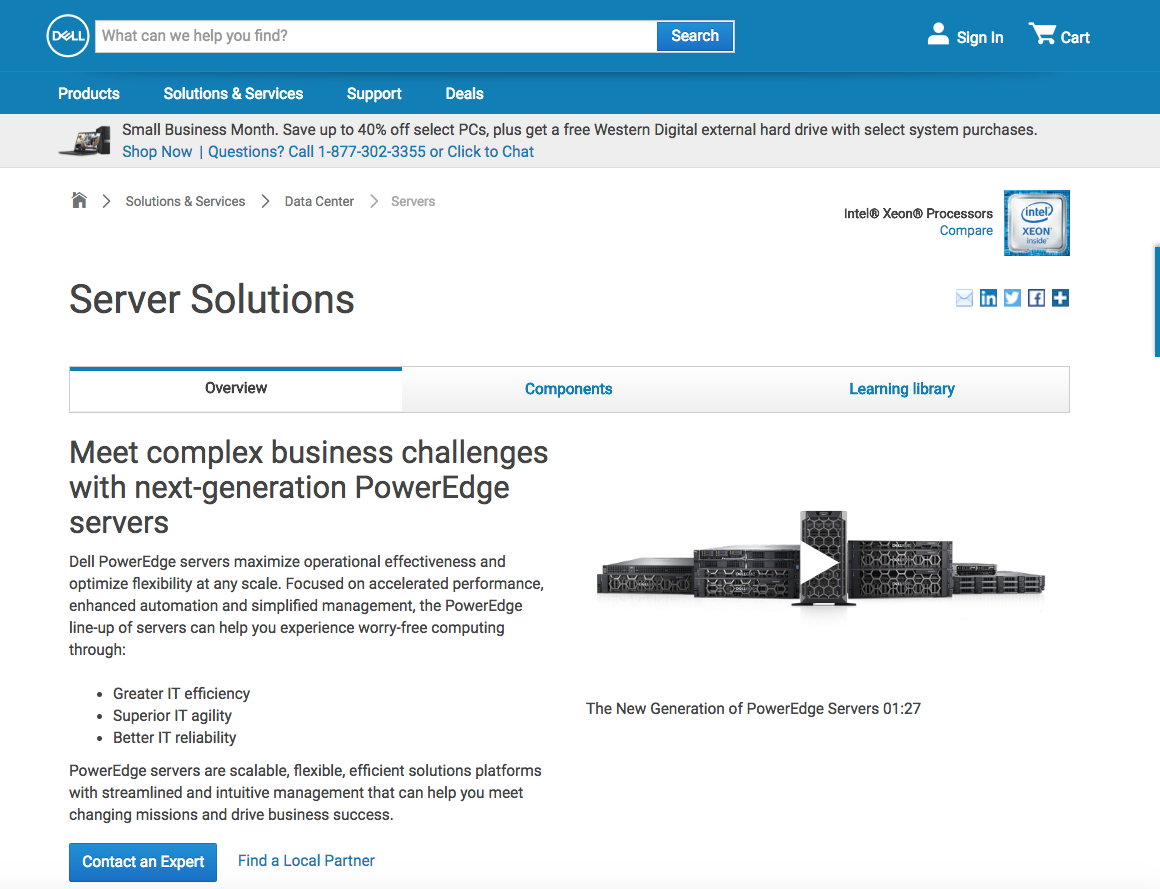Select the Overview tab

point(236,389)
